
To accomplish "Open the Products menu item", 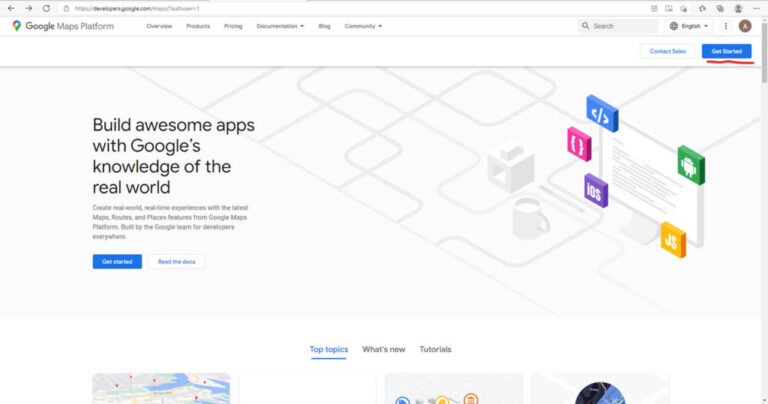I will tap(198, 26).
